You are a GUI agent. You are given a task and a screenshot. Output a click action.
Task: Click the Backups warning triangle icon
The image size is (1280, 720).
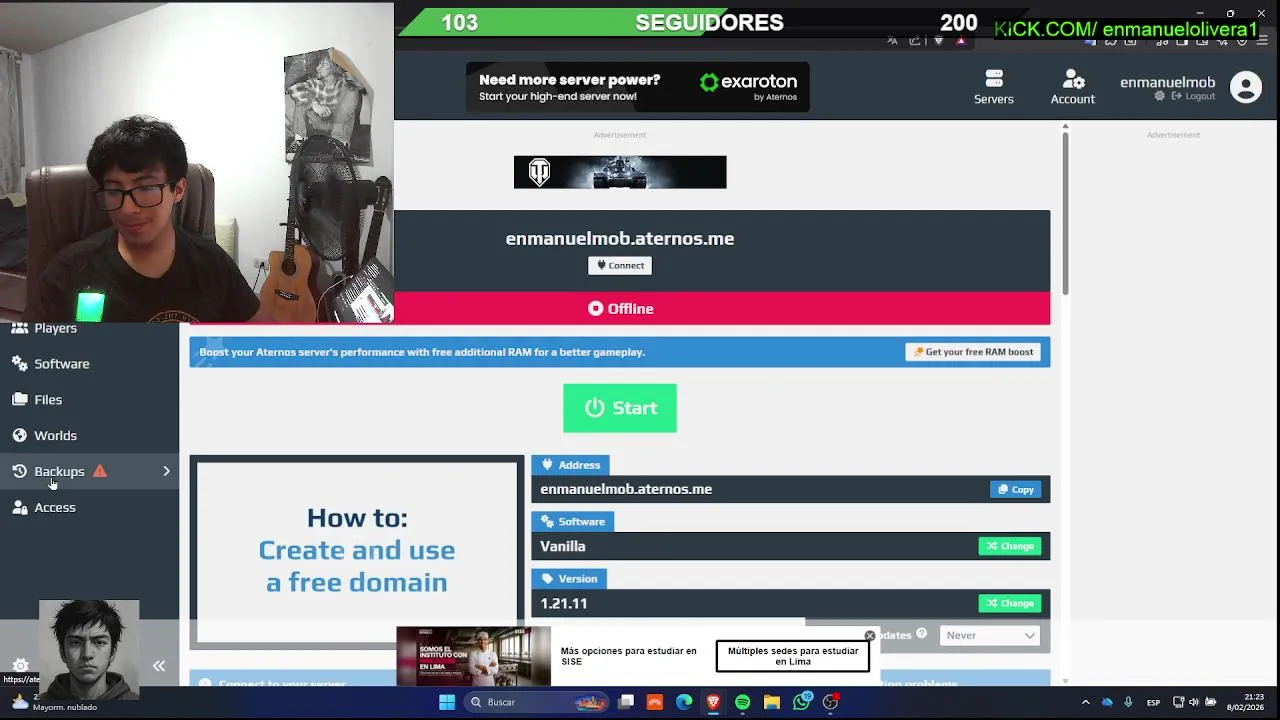tap(100, 471)
